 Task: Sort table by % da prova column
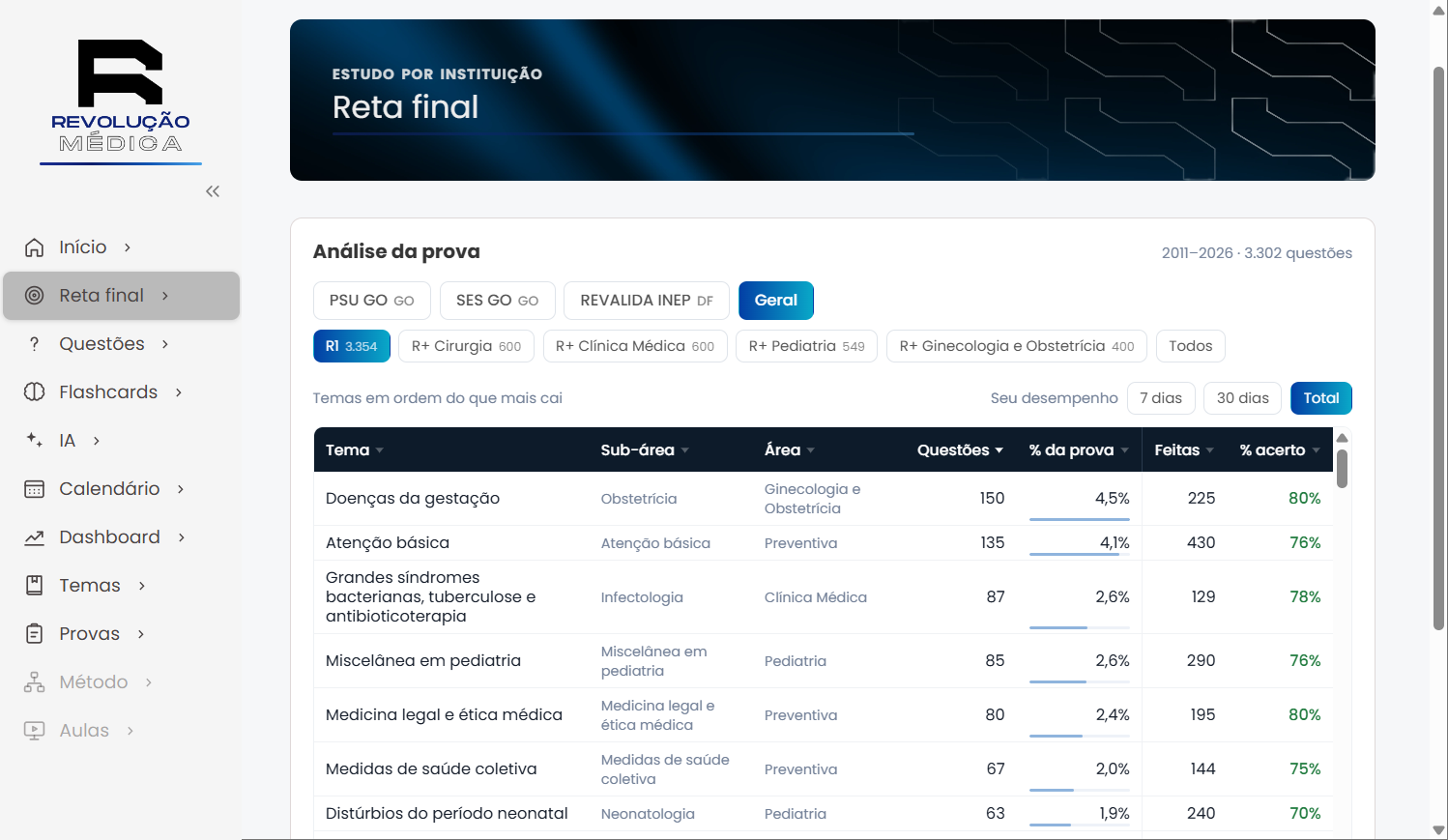click(1079, 450)
